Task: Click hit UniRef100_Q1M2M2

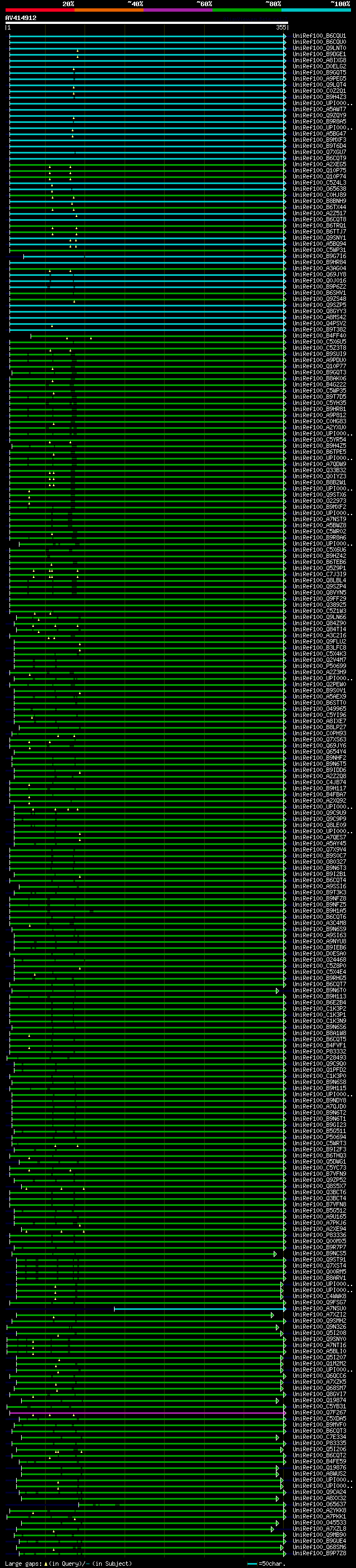Action: [x=319, y=1363]
